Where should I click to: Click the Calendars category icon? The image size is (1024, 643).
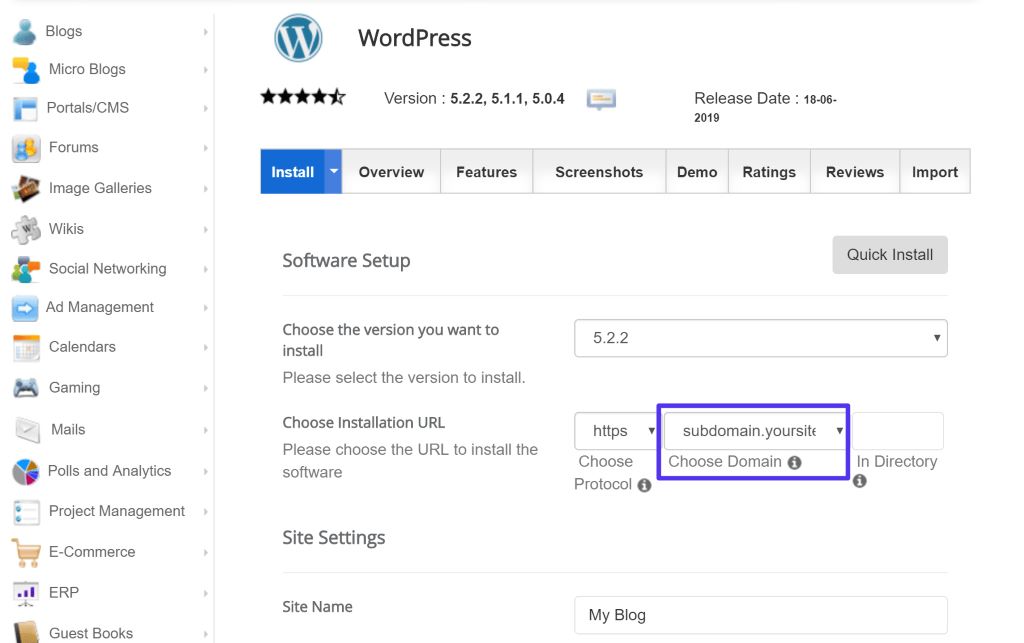[26, 348]
